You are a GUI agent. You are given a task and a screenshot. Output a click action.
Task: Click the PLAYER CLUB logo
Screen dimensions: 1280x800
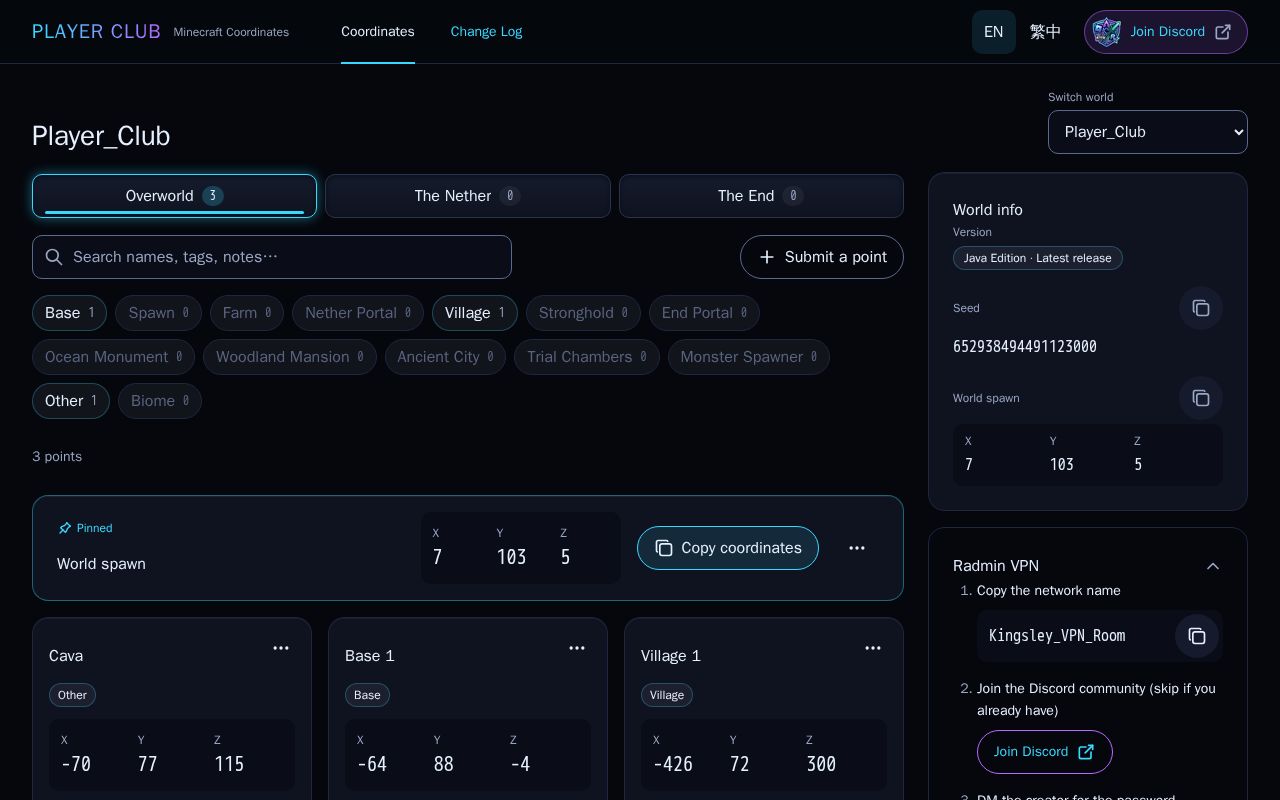96,32
